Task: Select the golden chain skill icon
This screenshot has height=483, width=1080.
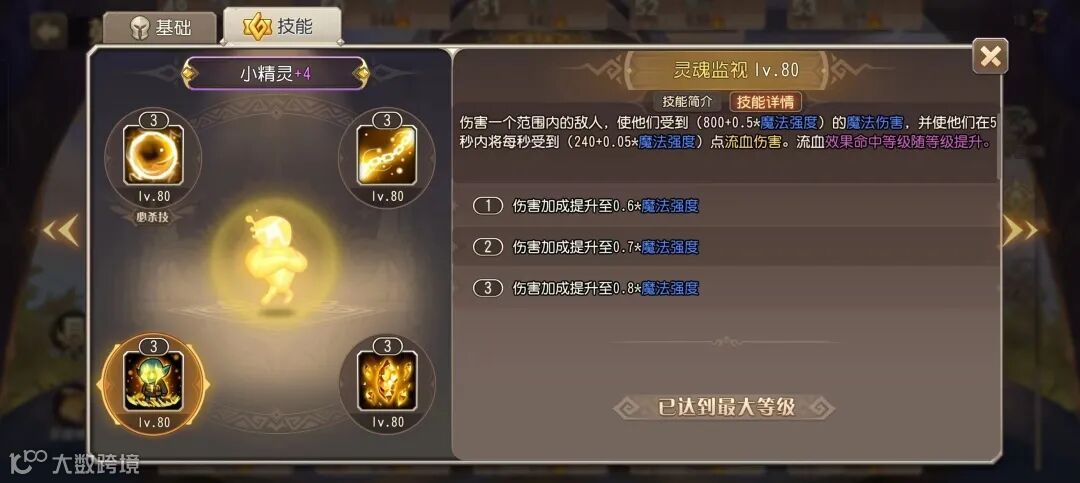Action: pos(386,156)
